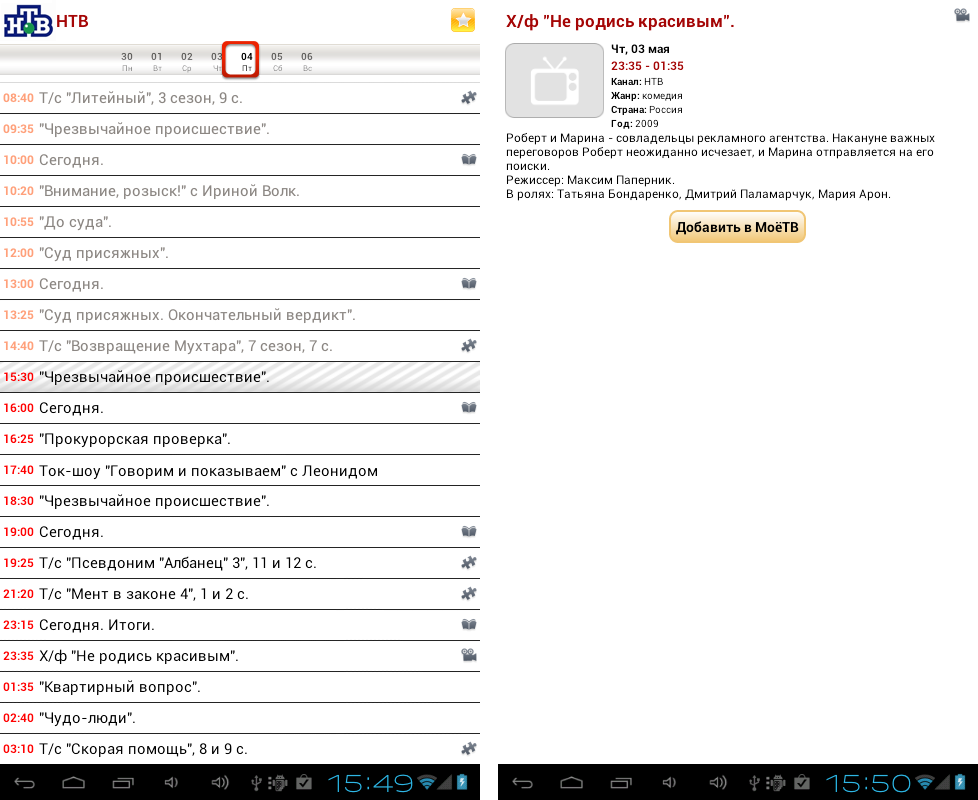This screenshot has width=978, height=800.
Task: Tap the film genre icon on details screen
Action: click(x=962, y=15)
